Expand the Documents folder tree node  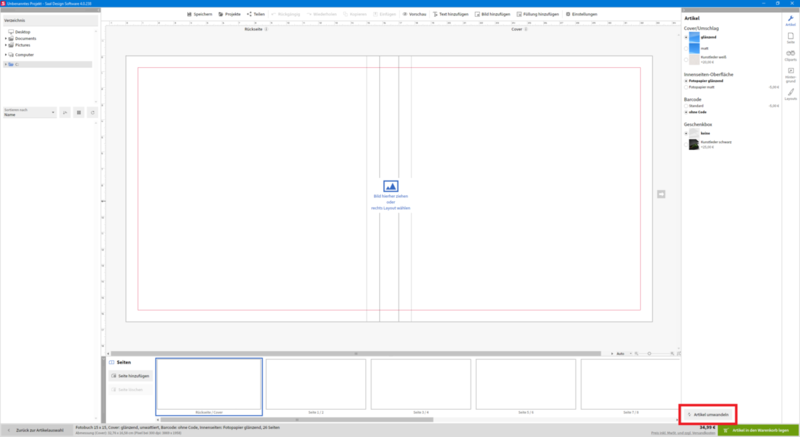(x=6, y=39)
